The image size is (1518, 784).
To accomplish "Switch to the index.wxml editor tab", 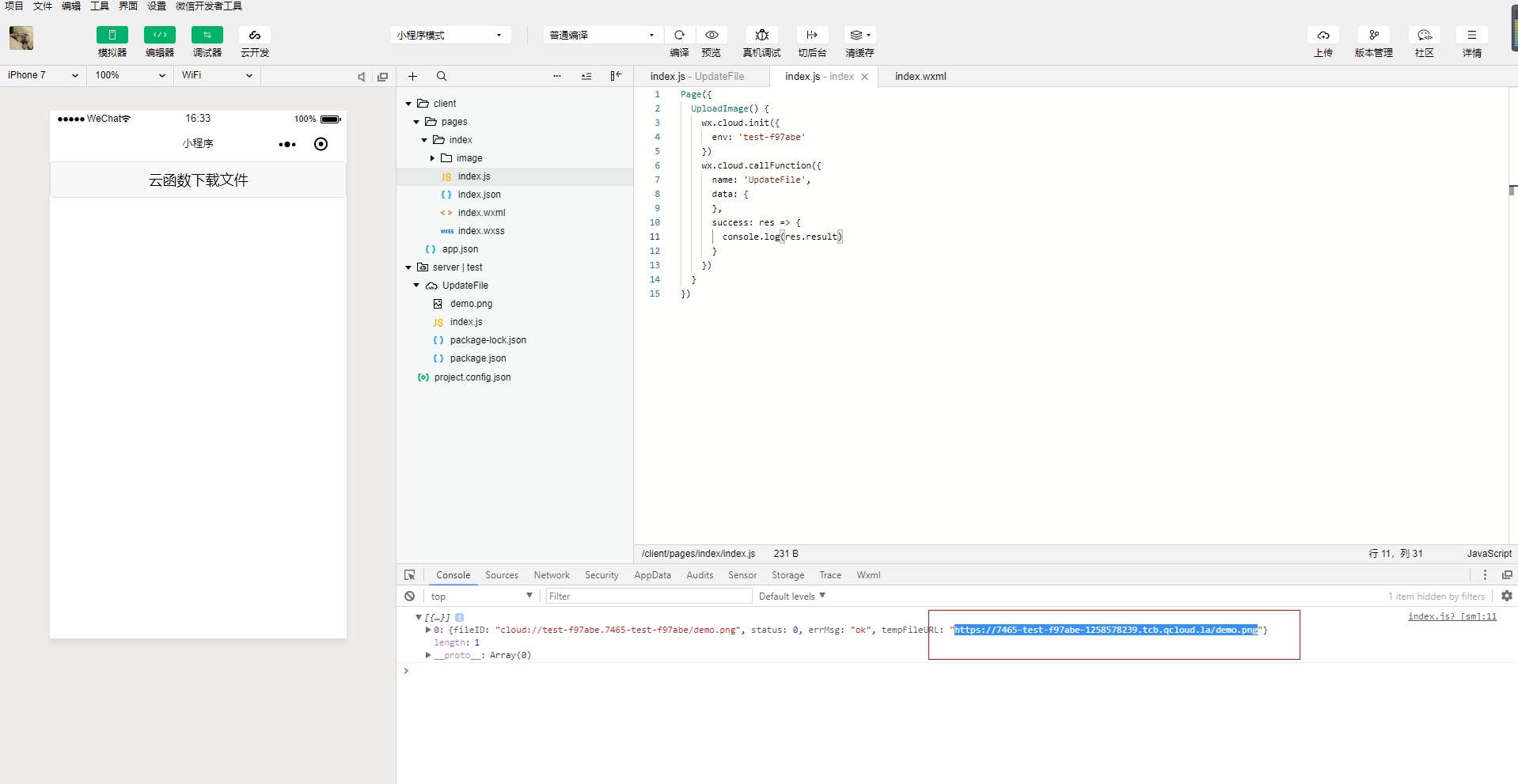I will pyautogui.click(x=920, y=76).
